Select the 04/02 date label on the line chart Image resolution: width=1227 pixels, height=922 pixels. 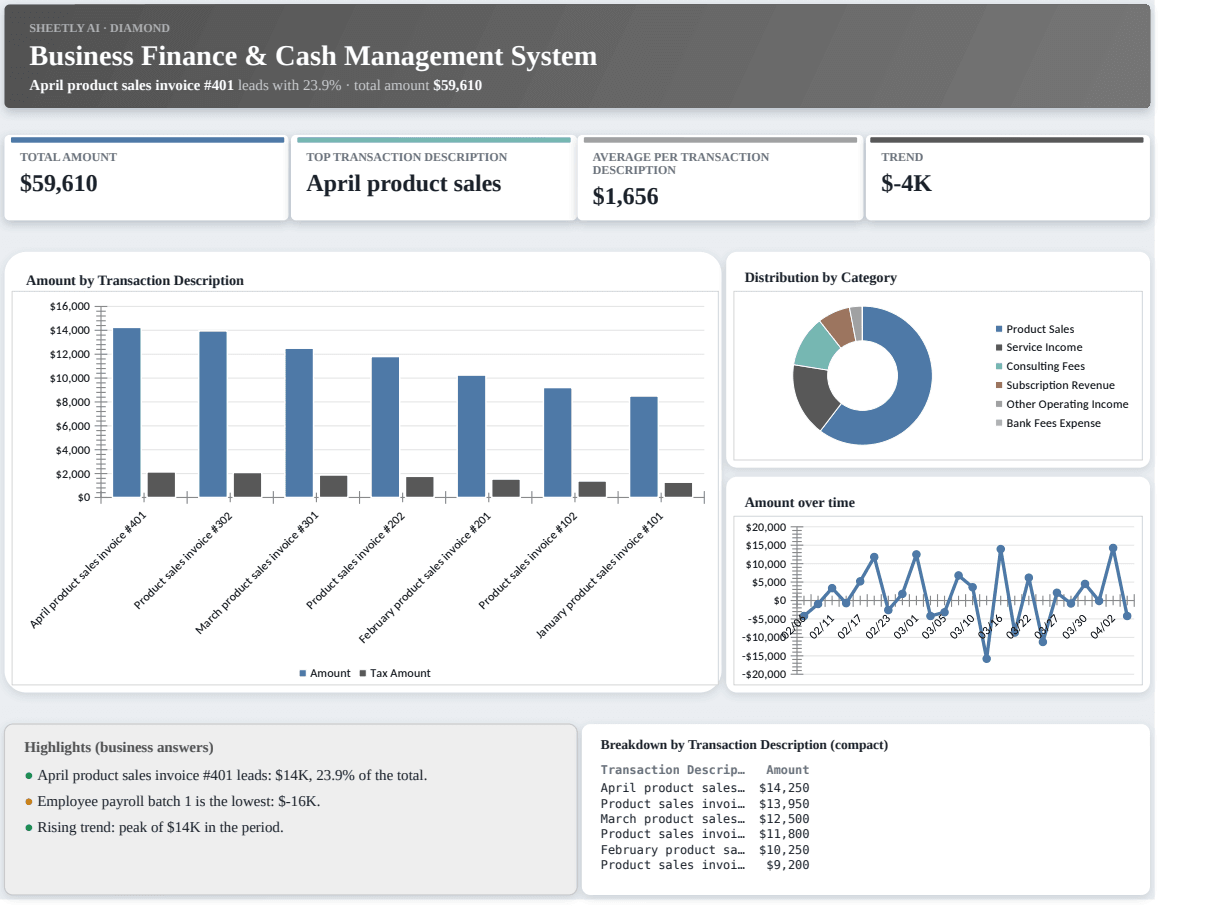pos(1103,626)
